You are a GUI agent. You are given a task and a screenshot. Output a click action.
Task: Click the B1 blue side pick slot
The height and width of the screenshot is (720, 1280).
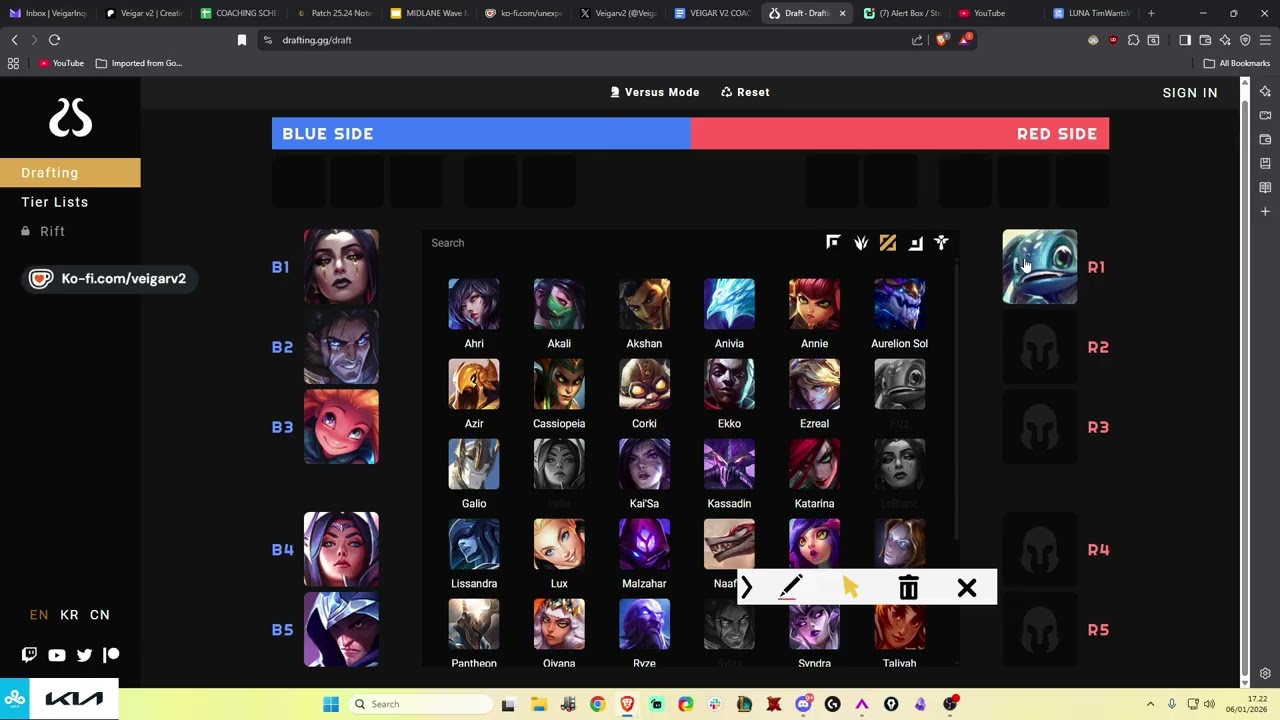pos(341,267)
